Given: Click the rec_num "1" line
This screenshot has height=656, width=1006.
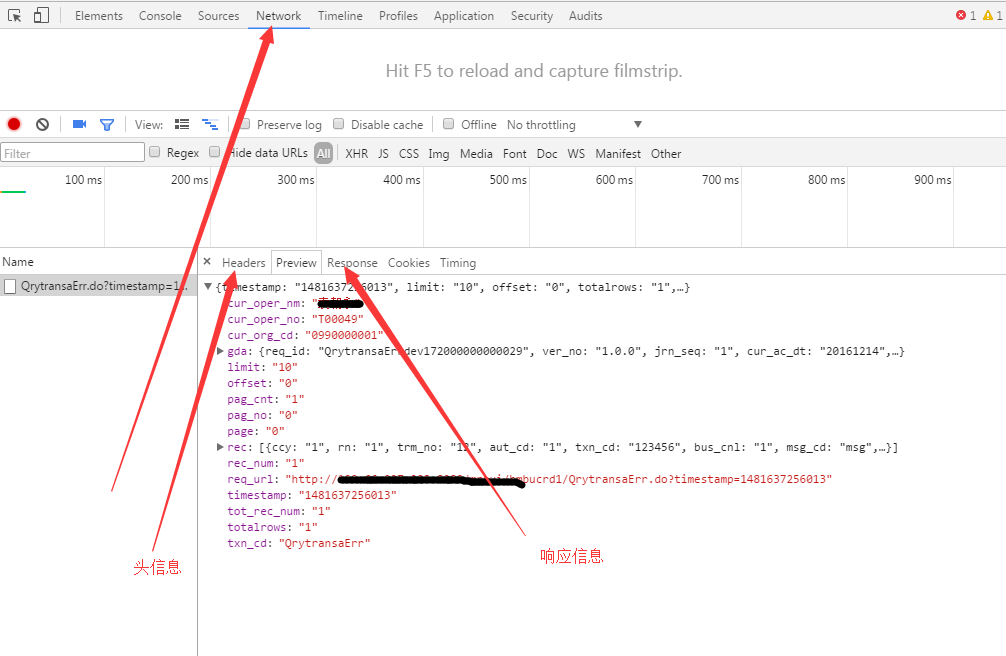Looking at the screenshot, I should tap(266, 463).
